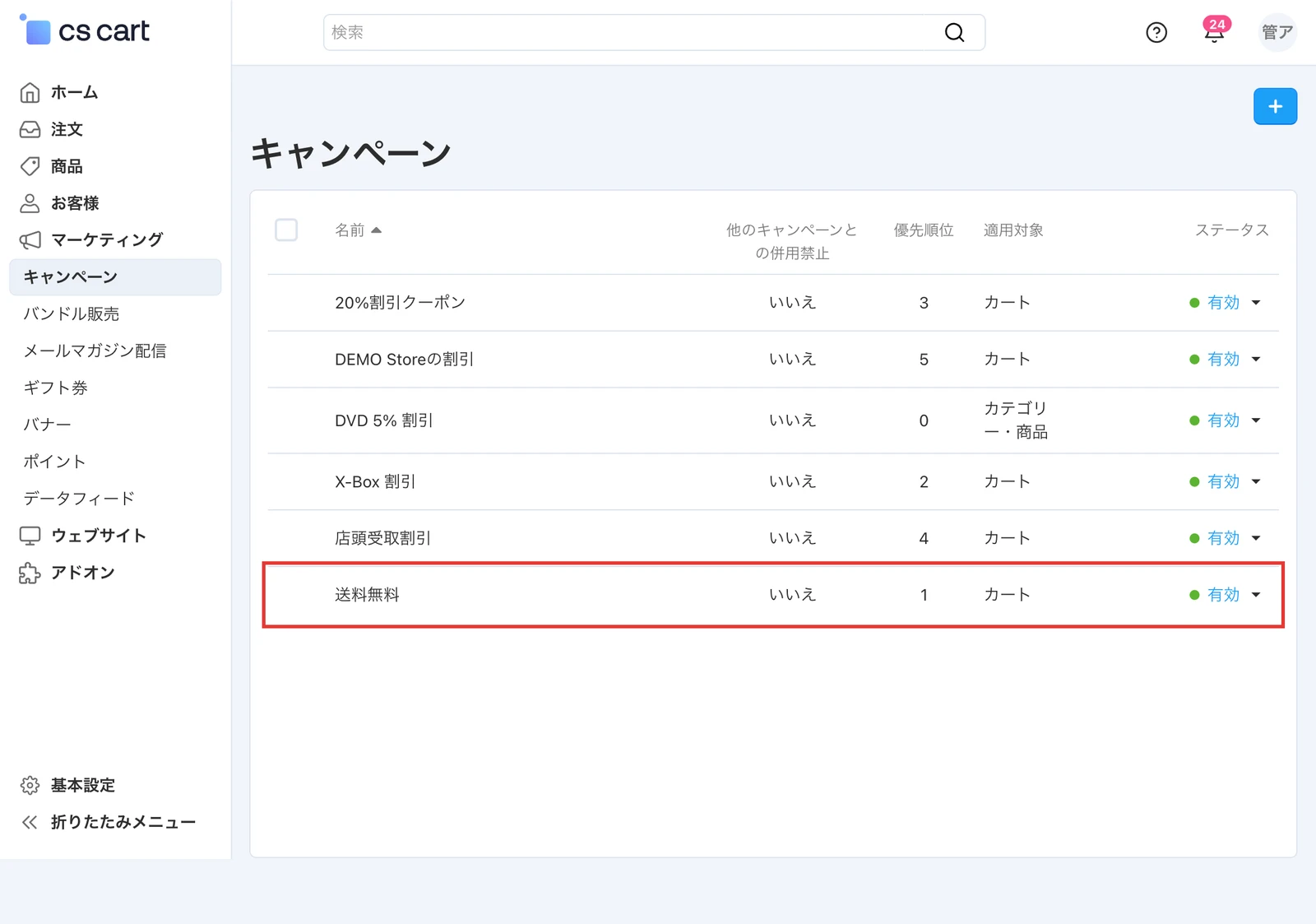The width and height of the screenshot is (1316, 924).
Task: Click the collapse menu double-chevron icon
Action: pos(30,822)
